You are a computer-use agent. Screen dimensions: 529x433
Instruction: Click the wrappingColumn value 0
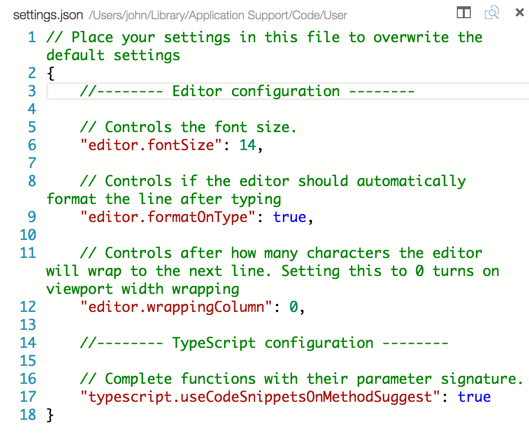click(x=294, y=307)
